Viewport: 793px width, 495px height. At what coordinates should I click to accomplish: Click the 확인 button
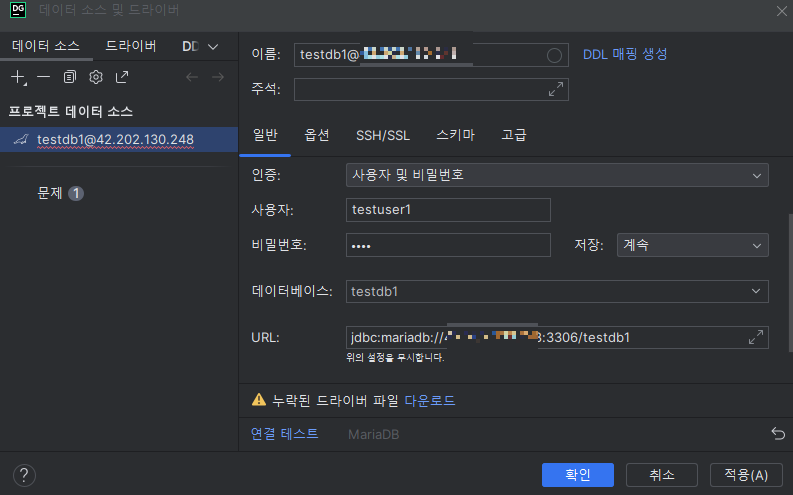point(578,475)
